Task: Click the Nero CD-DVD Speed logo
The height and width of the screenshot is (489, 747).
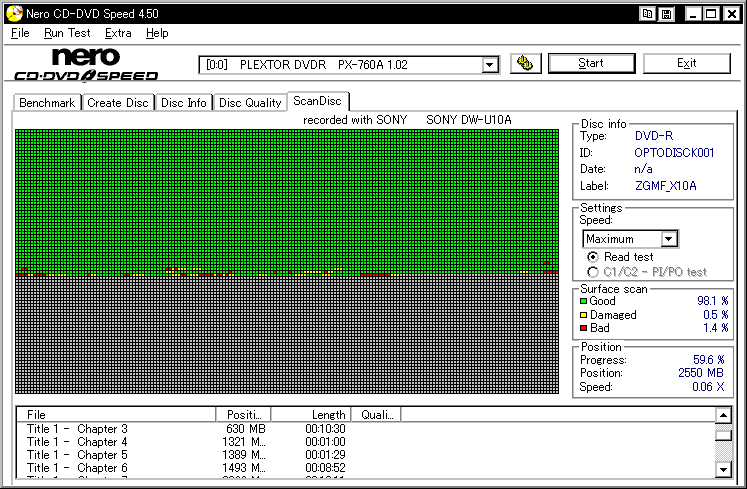Action: coord(87,65)
